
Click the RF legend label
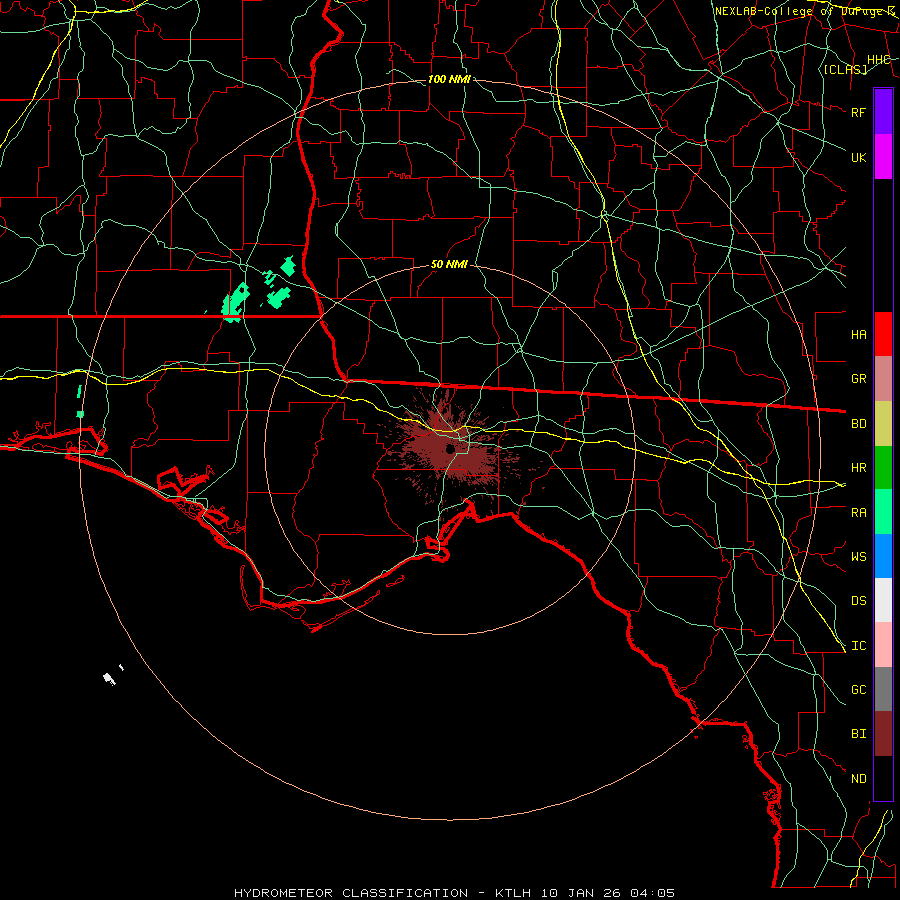coord(858,112)
